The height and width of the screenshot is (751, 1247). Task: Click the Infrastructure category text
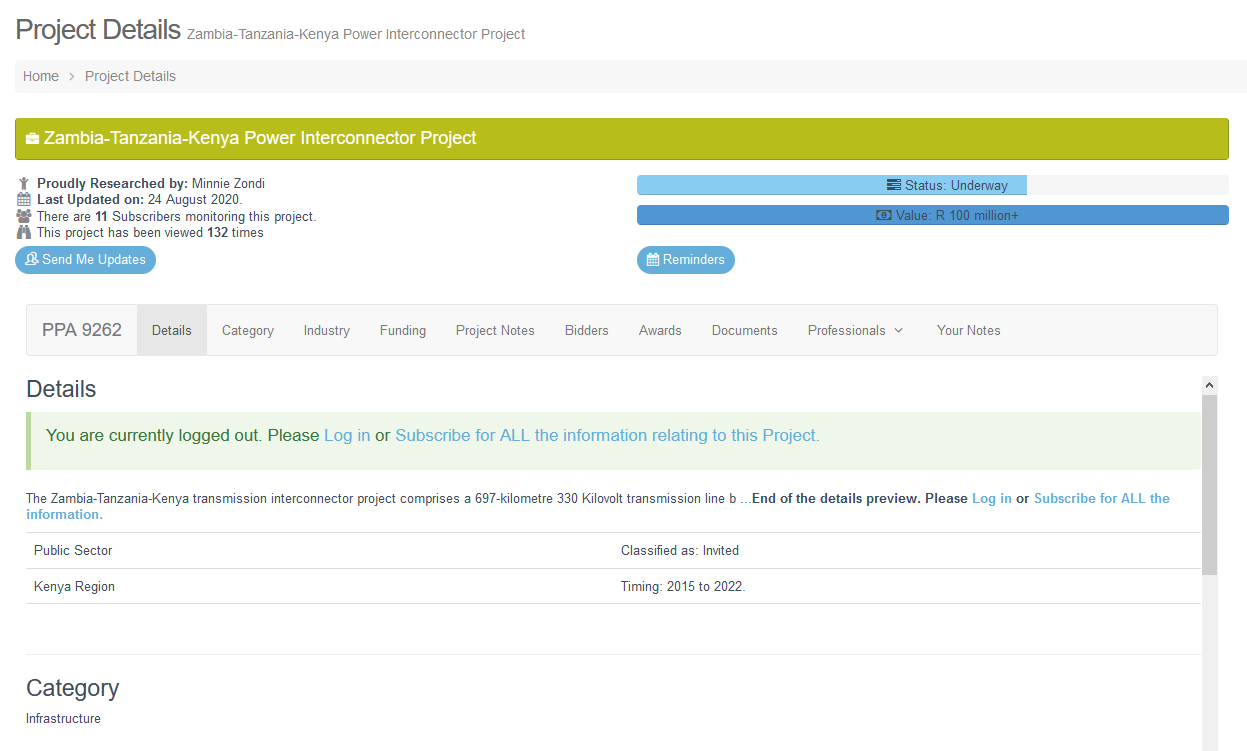(x=63, y=719)
